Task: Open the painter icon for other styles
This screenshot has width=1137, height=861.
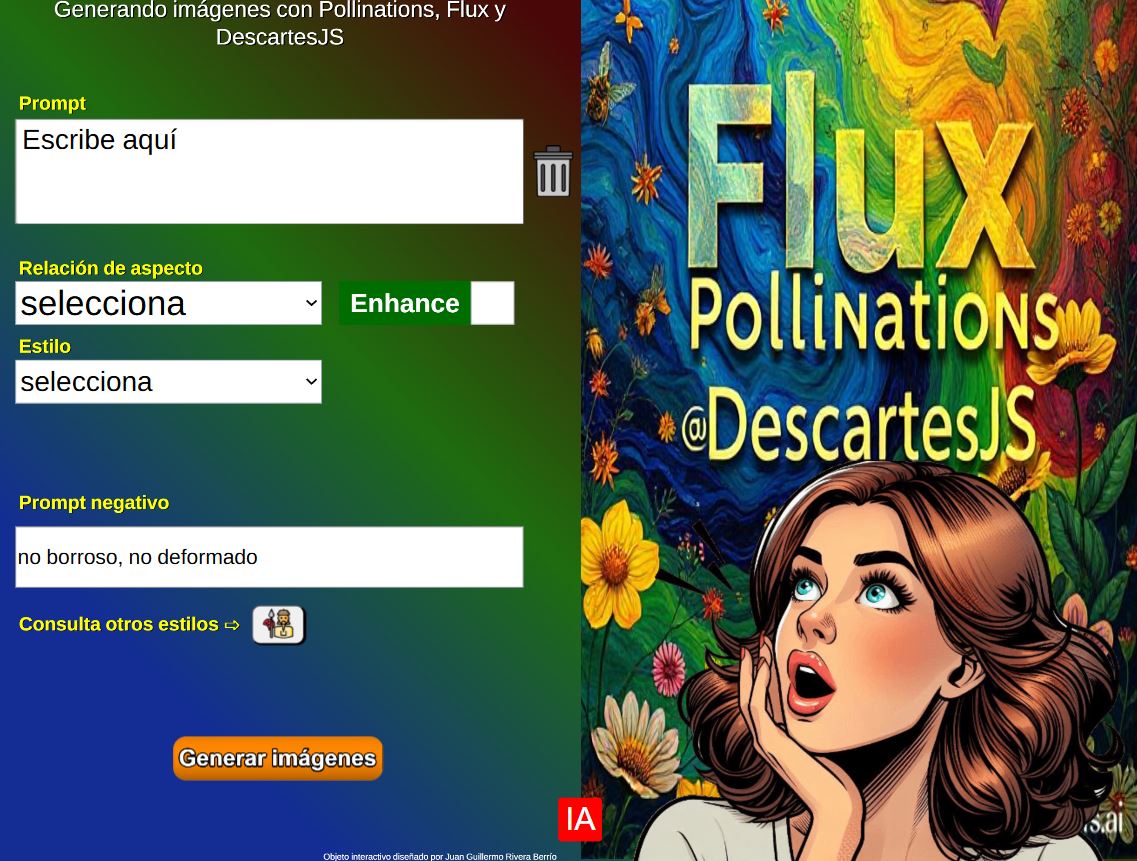Action: 278,625
